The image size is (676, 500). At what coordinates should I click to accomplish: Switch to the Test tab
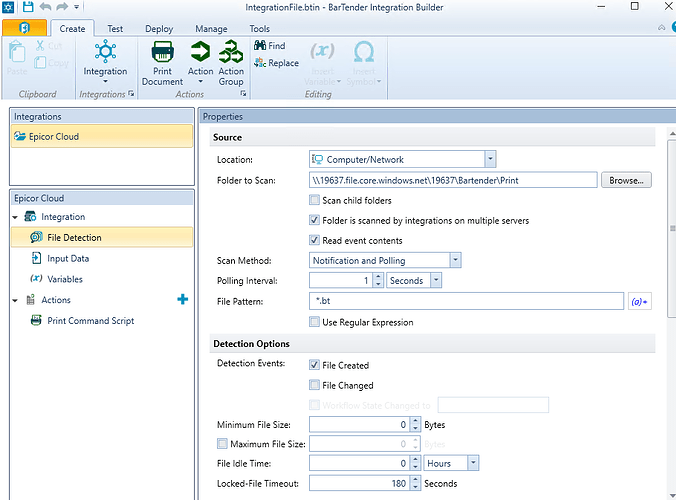click(x=117, y=29)
